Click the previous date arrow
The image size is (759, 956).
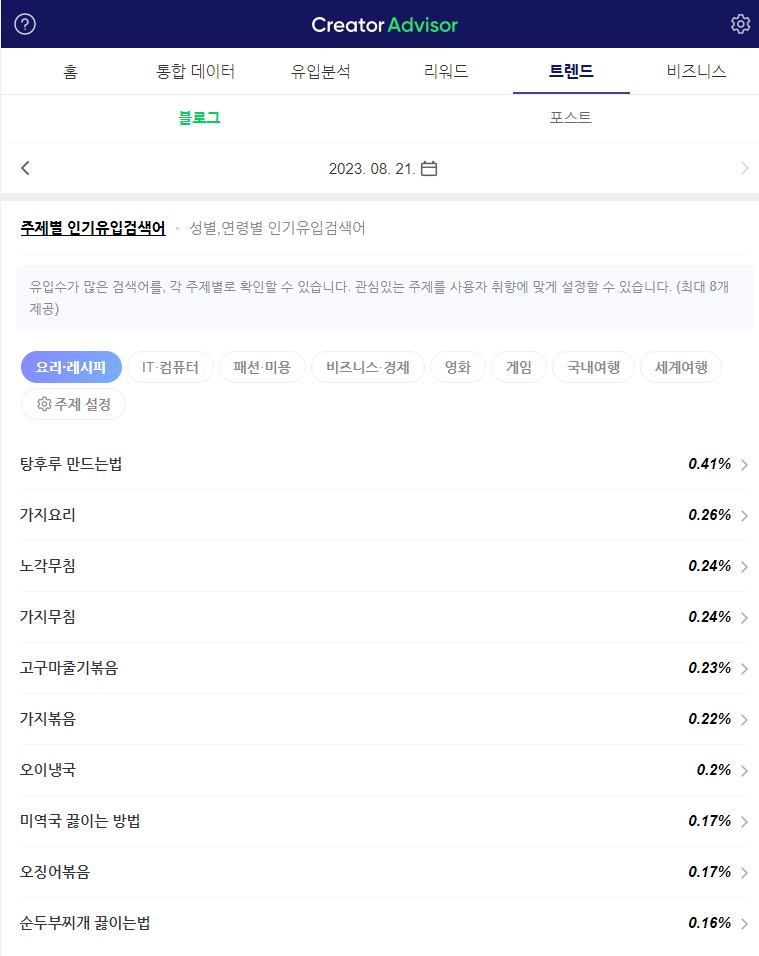coord(25,168)
